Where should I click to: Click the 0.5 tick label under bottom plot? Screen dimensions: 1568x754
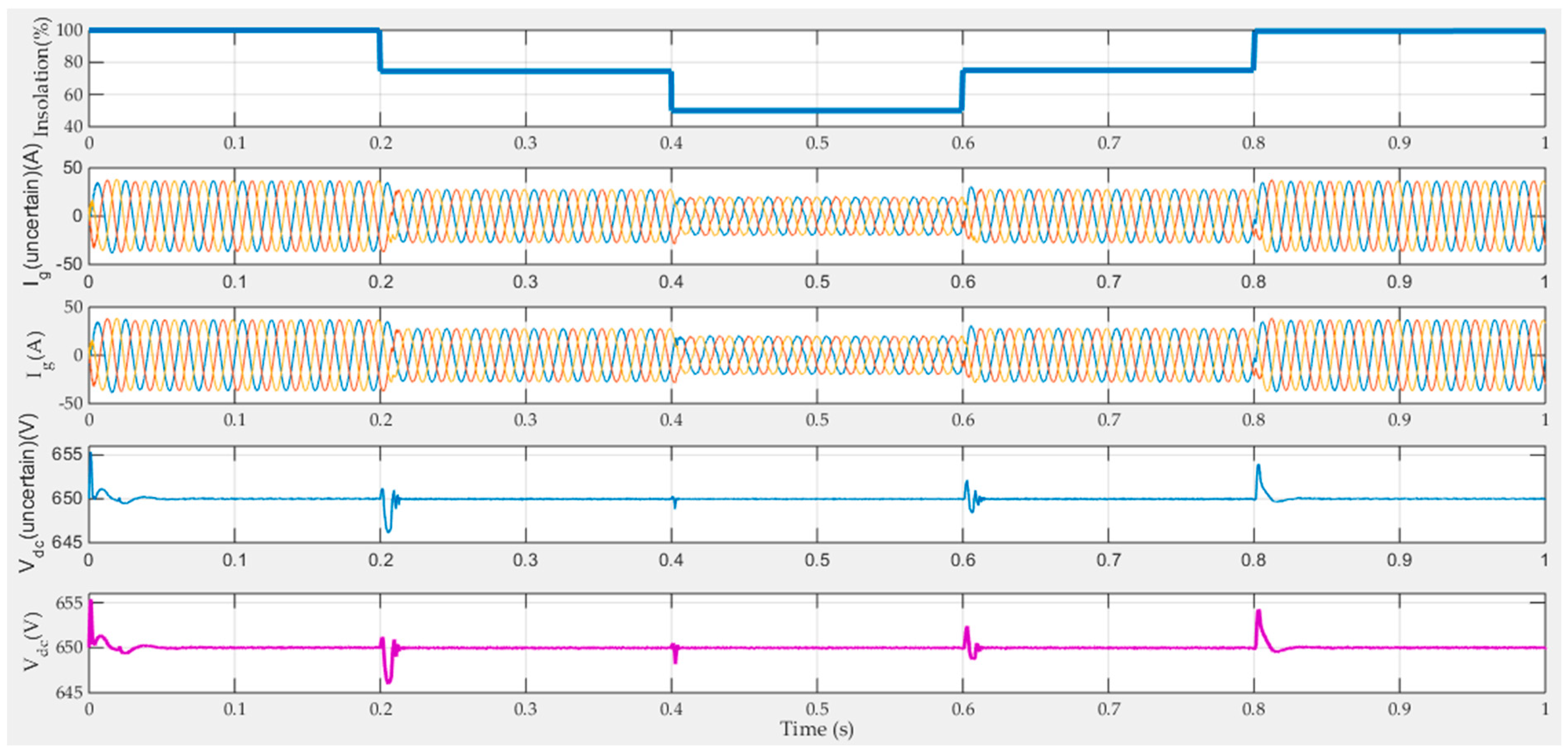tap(817, 710)
